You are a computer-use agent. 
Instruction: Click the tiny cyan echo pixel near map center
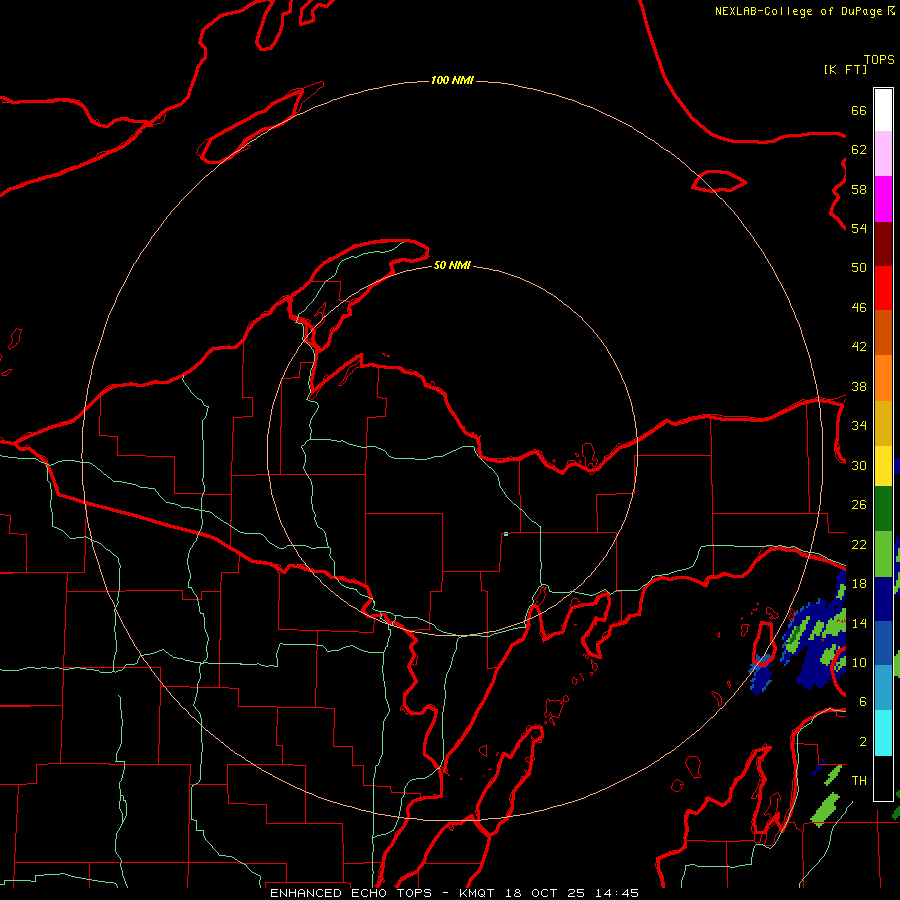(x=506, y=534)
